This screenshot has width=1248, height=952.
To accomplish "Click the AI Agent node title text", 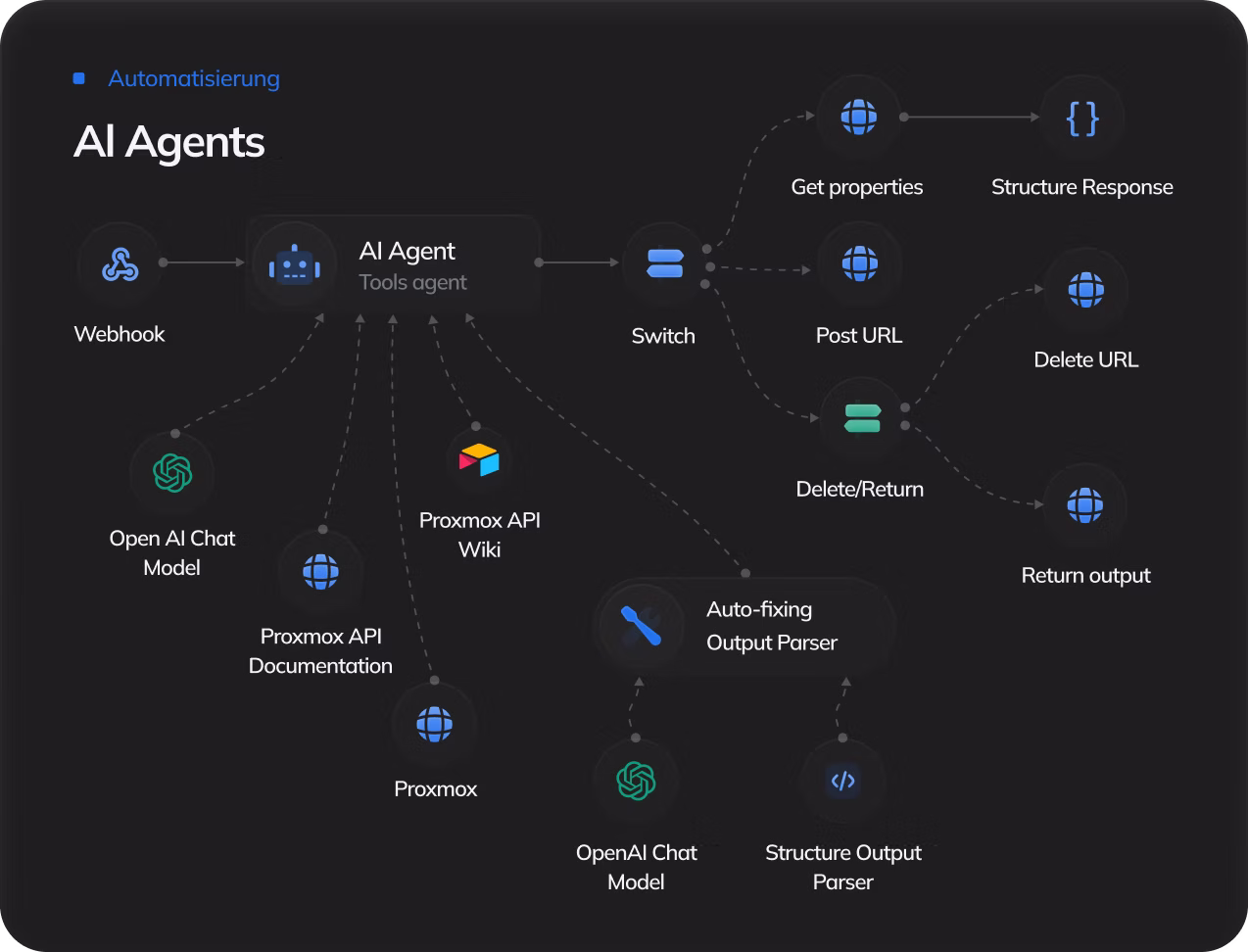I will [408, 251].
